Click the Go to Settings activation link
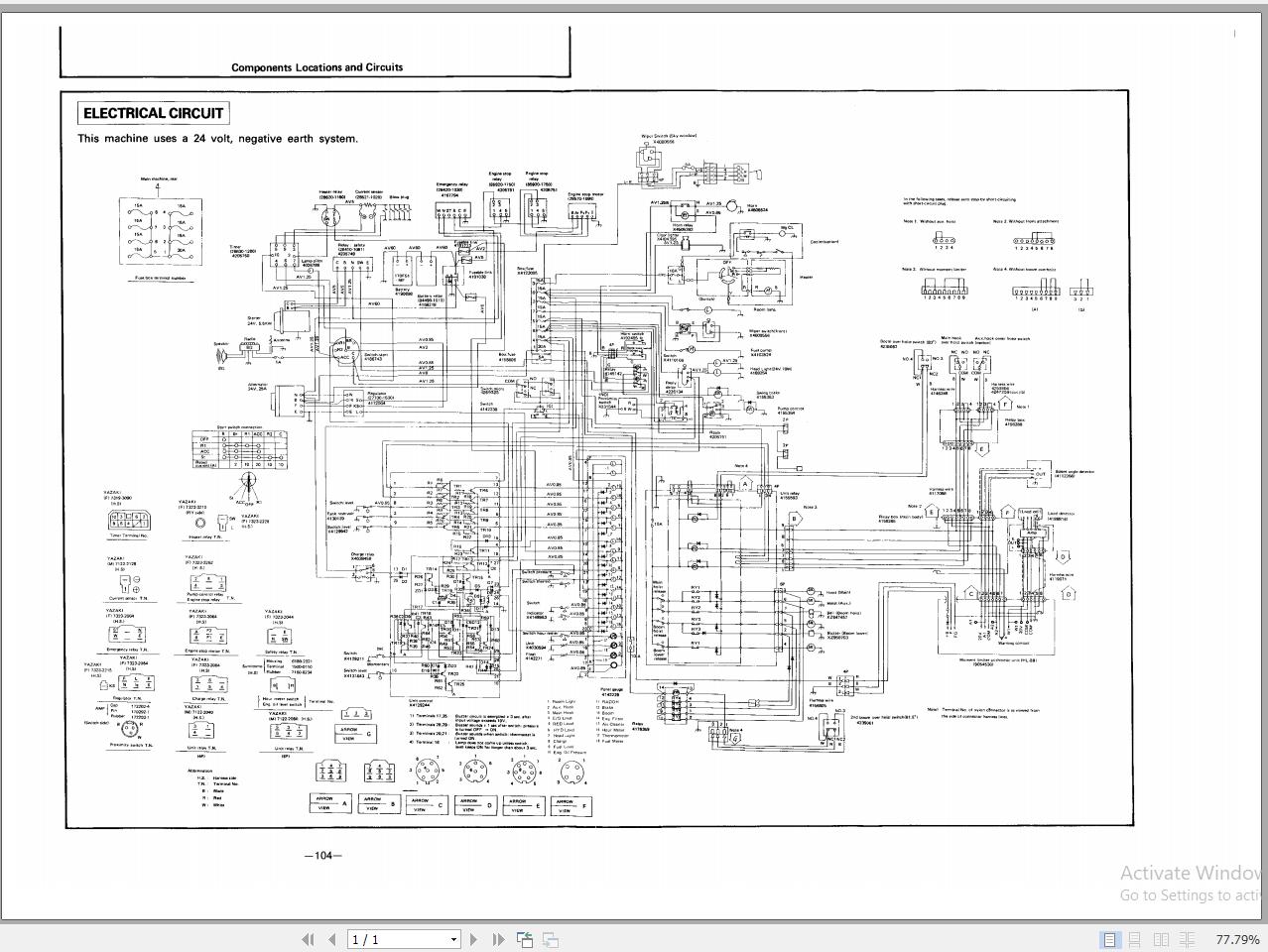This screenshot has width=1268, height=952. [1187, 894]
